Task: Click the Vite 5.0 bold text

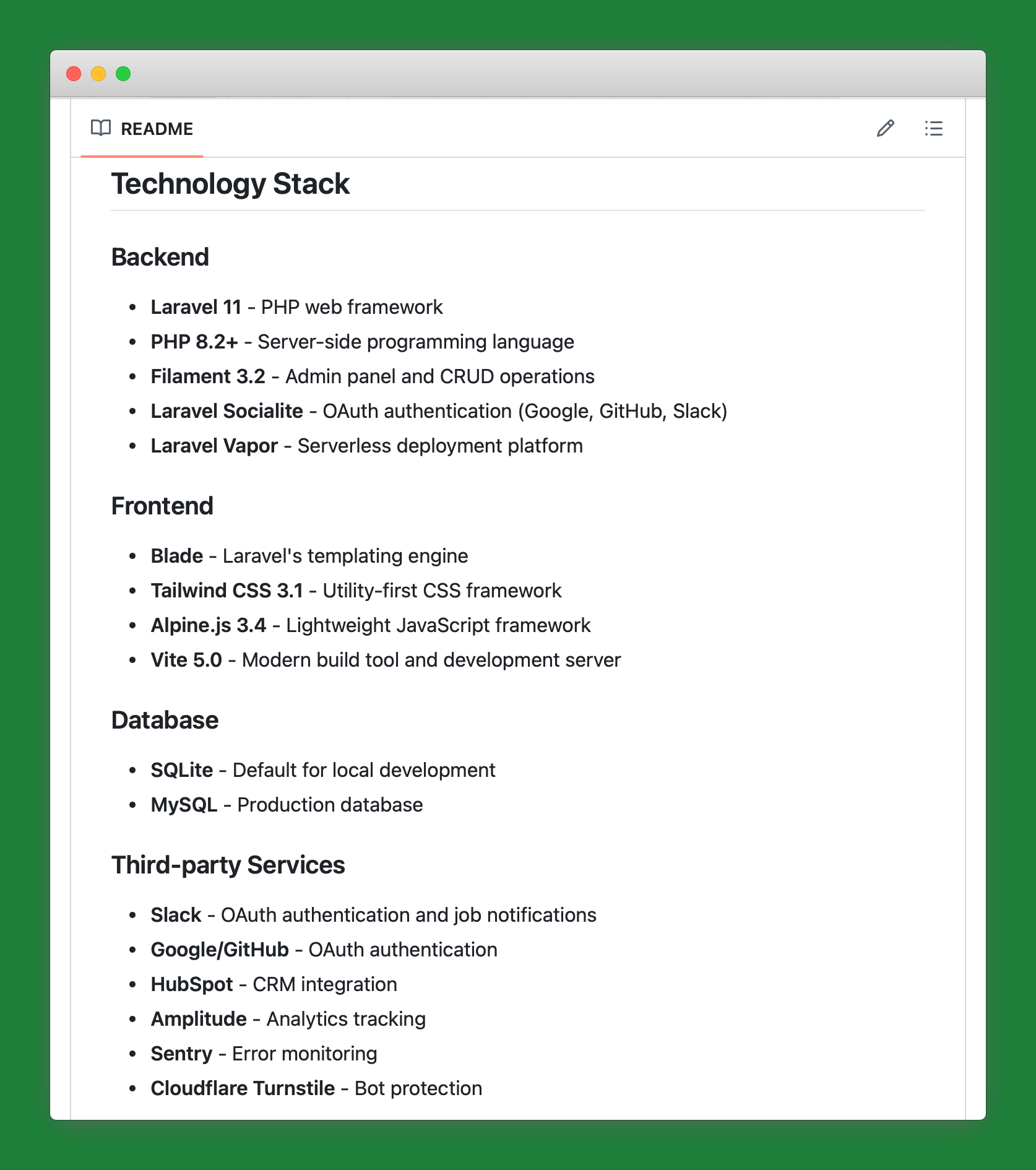Action: click(x=186, y=660)
